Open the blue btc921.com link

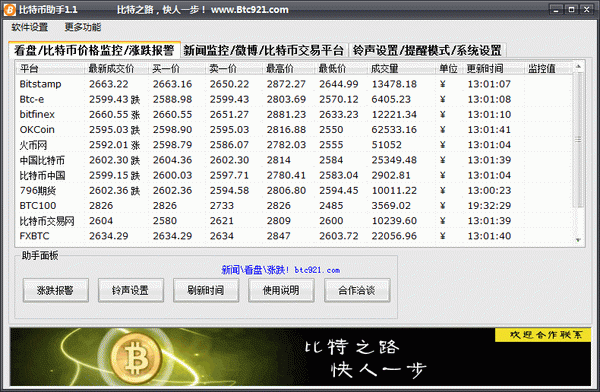click(x=280, y=270)
